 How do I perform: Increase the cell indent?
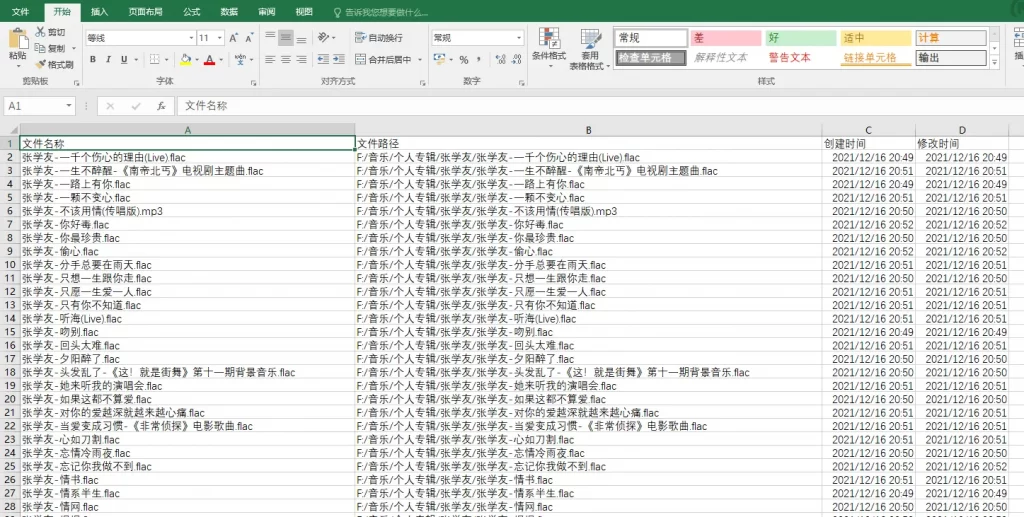(338, 59)
